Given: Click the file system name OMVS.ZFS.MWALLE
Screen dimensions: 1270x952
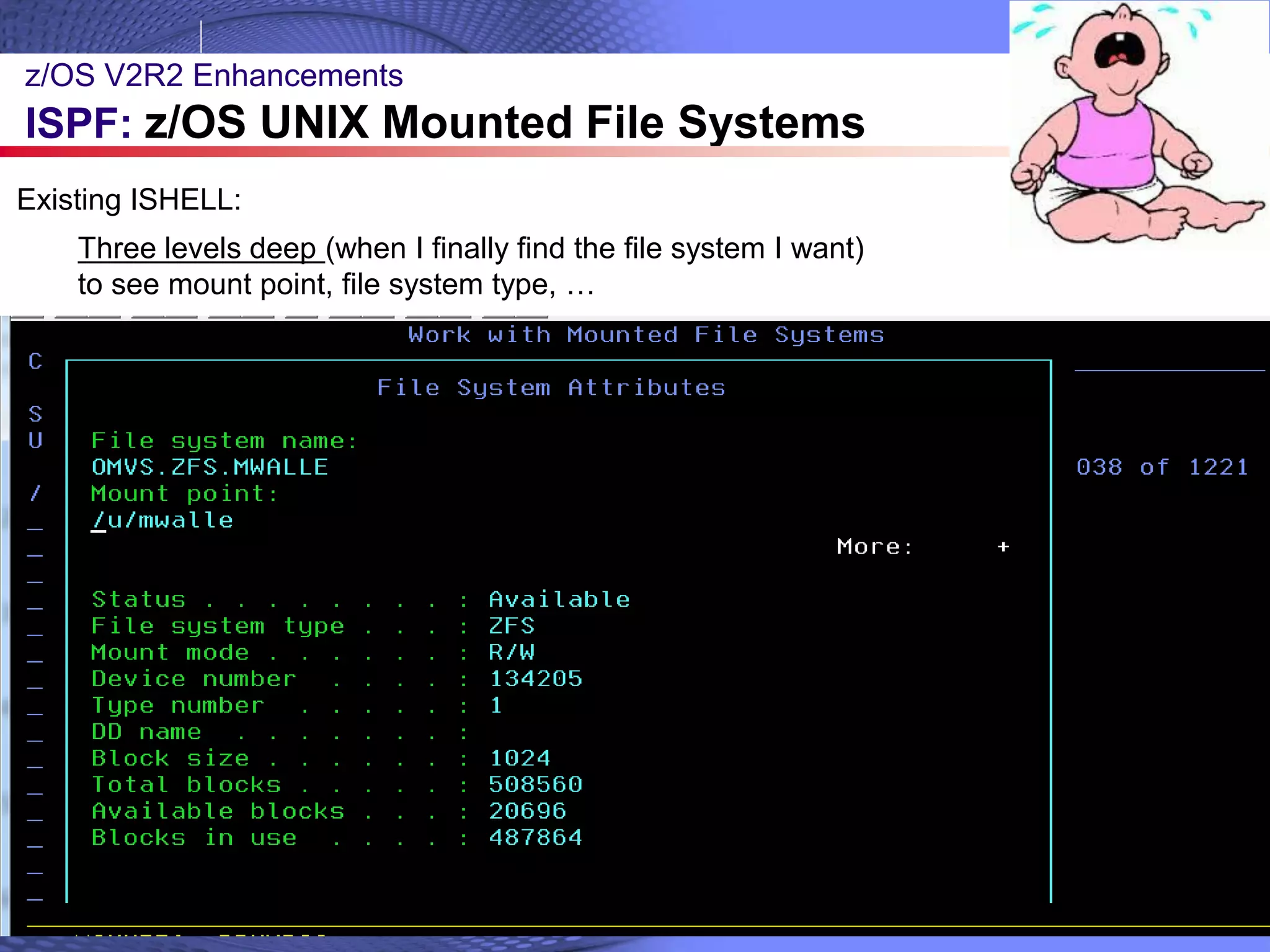Looking at the screenshot, I should coord(210,467).
